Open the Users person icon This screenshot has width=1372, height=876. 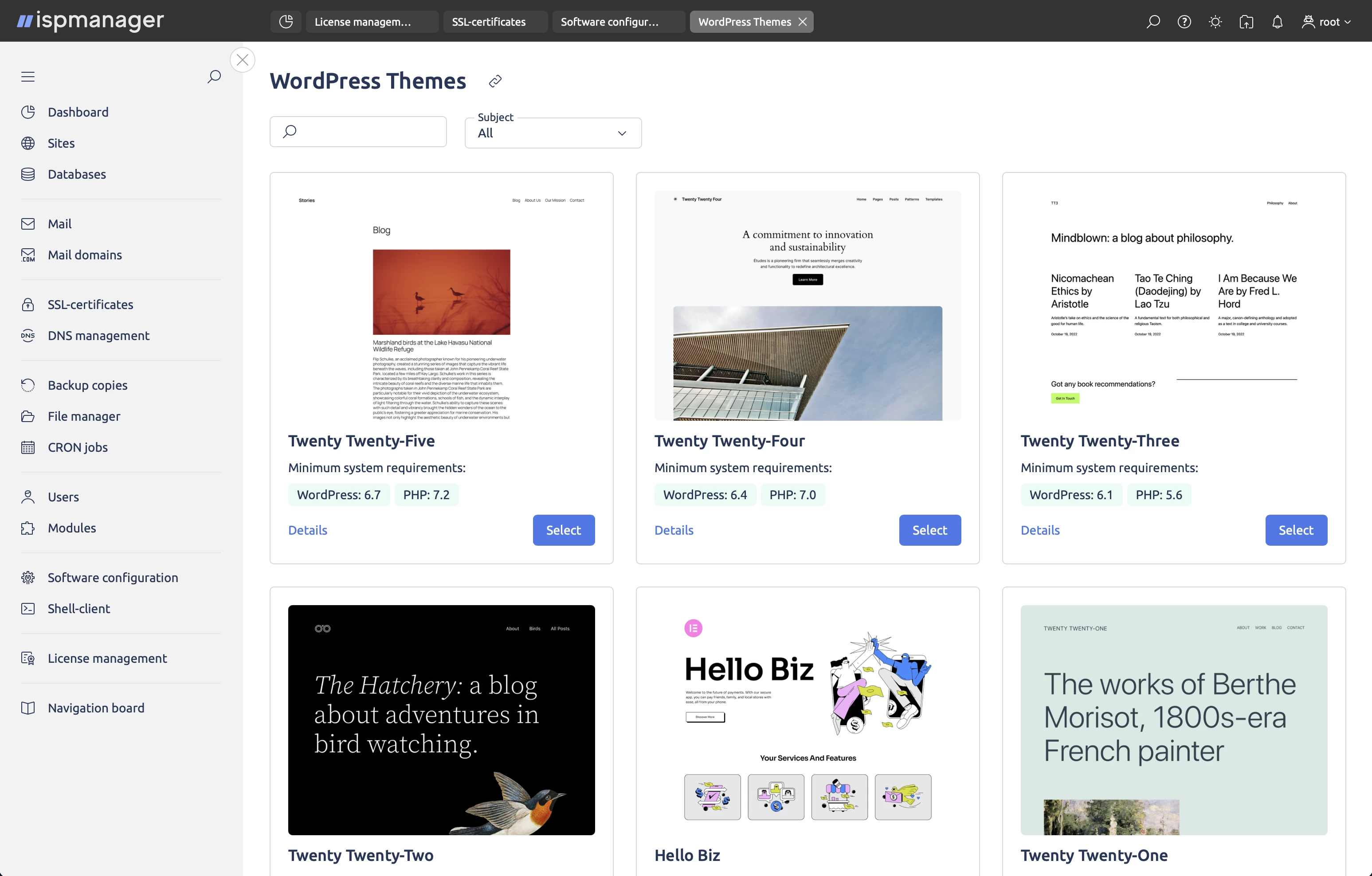28,497
